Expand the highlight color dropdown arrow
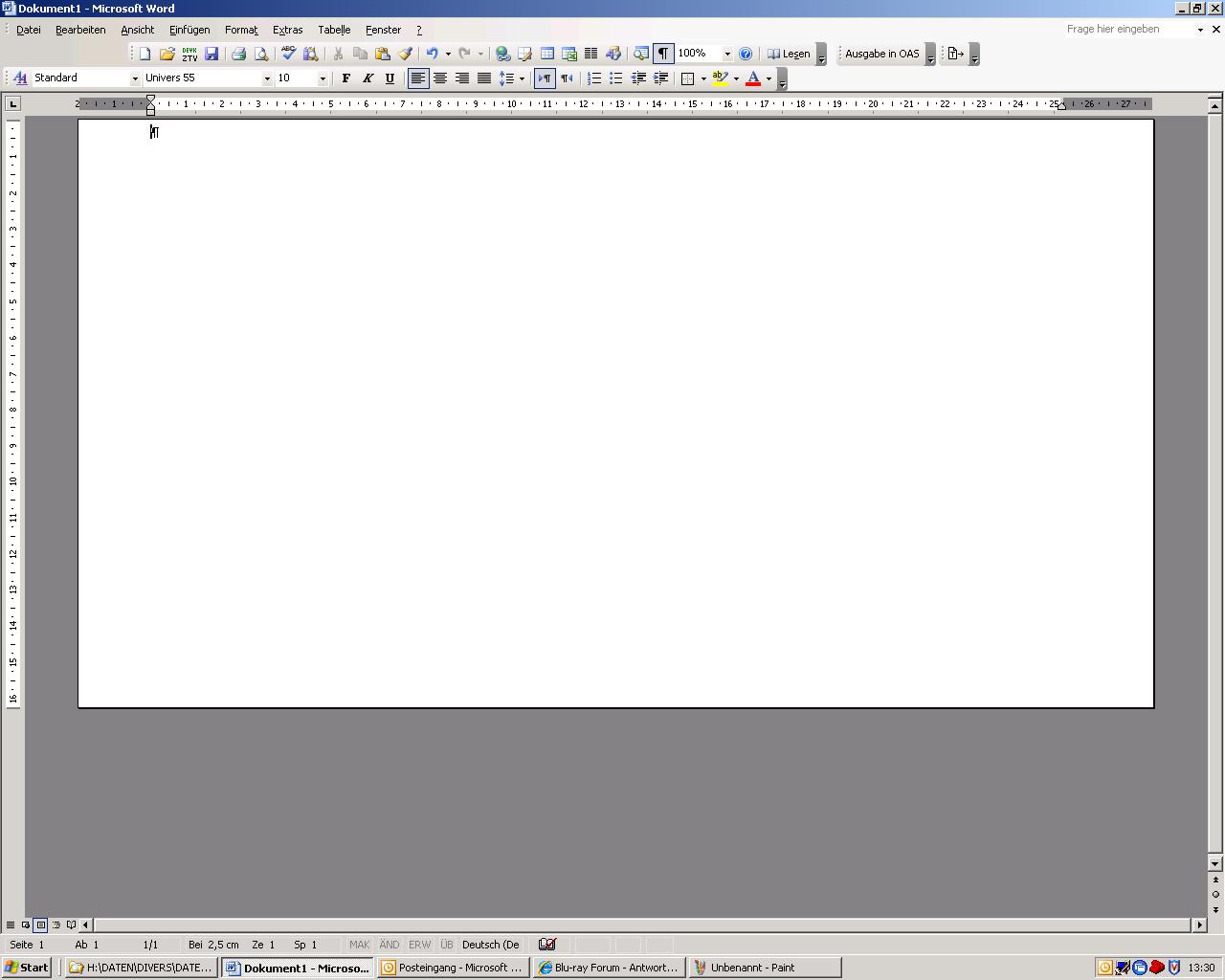This screenshot has height=980, width=1225. [x=736, y=78]
